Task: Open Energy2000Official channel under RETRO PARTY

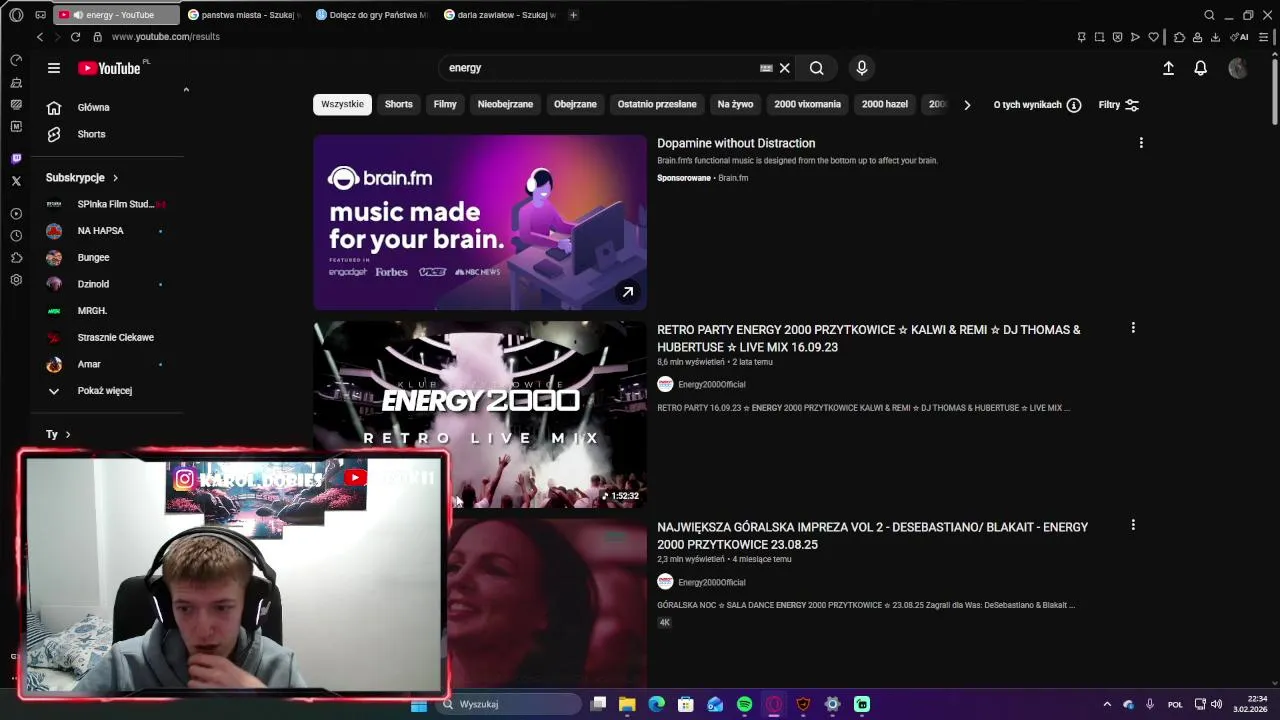Action: pyautogui.click(x=711, y=384)
